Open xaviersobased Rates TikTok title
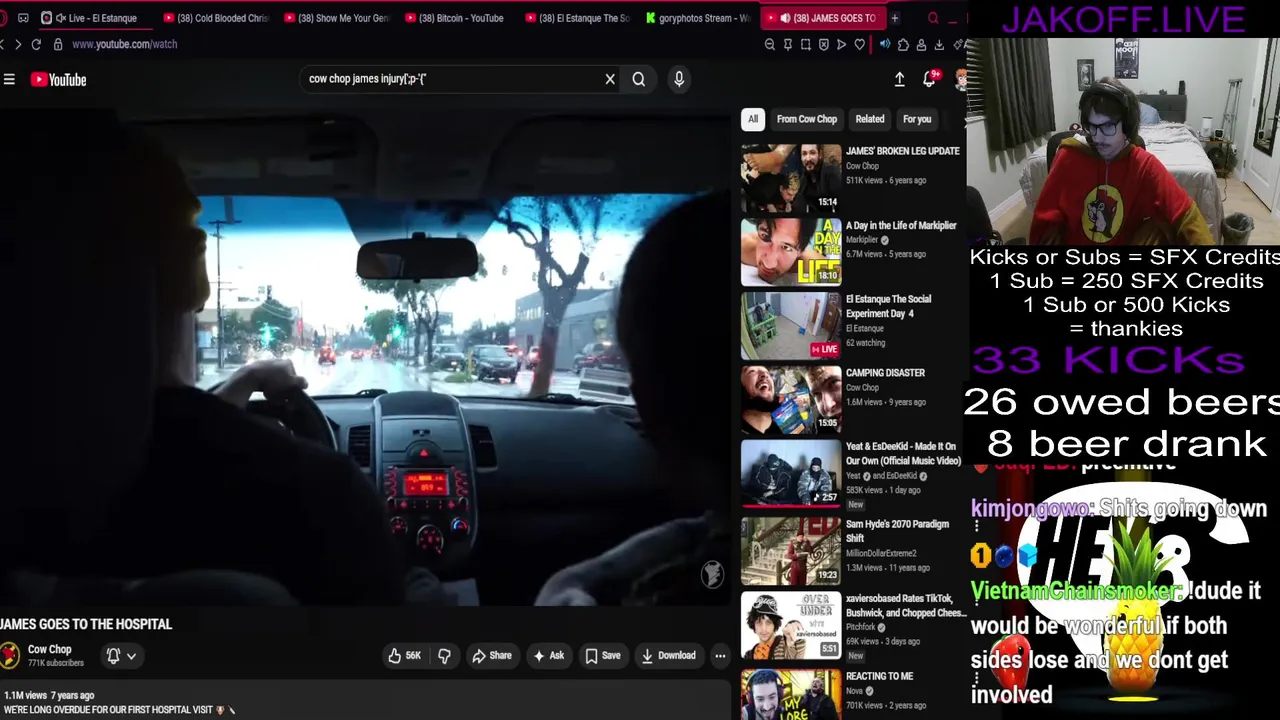 point(905,606)
